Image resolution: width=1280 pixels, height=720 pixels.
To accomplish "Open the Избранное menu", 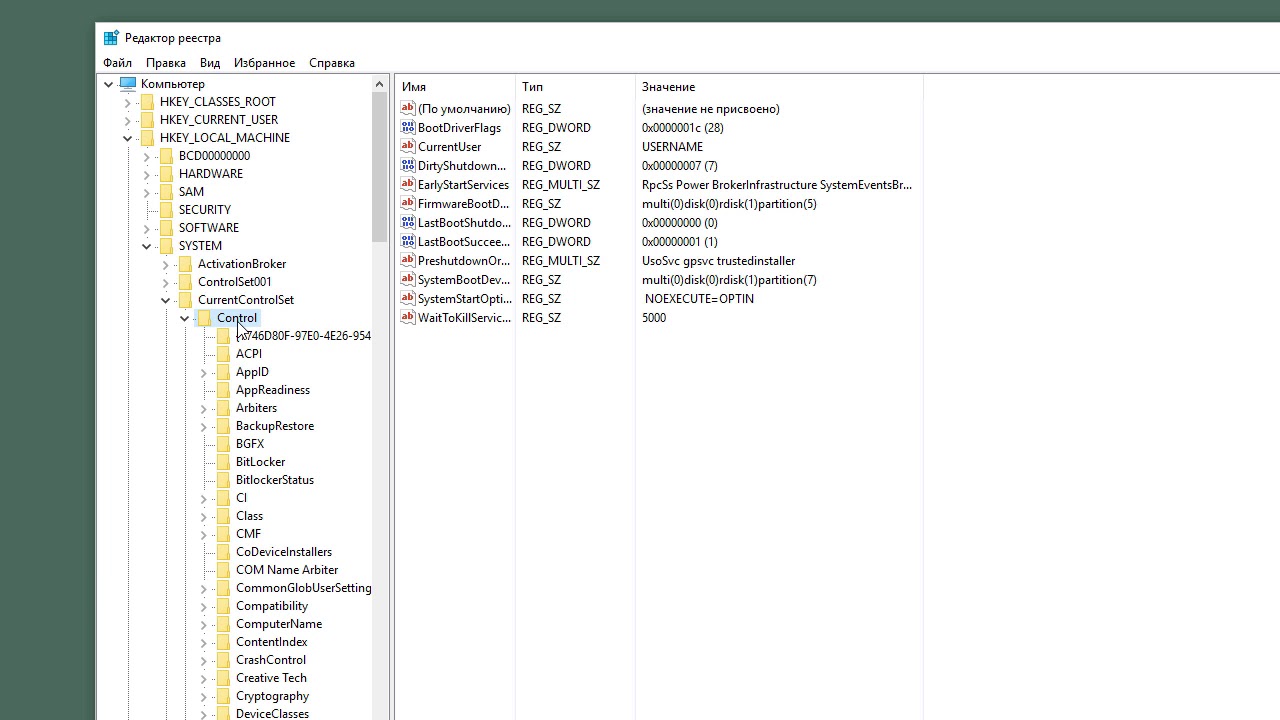I will pyautogui.click(x=264, y=63).
